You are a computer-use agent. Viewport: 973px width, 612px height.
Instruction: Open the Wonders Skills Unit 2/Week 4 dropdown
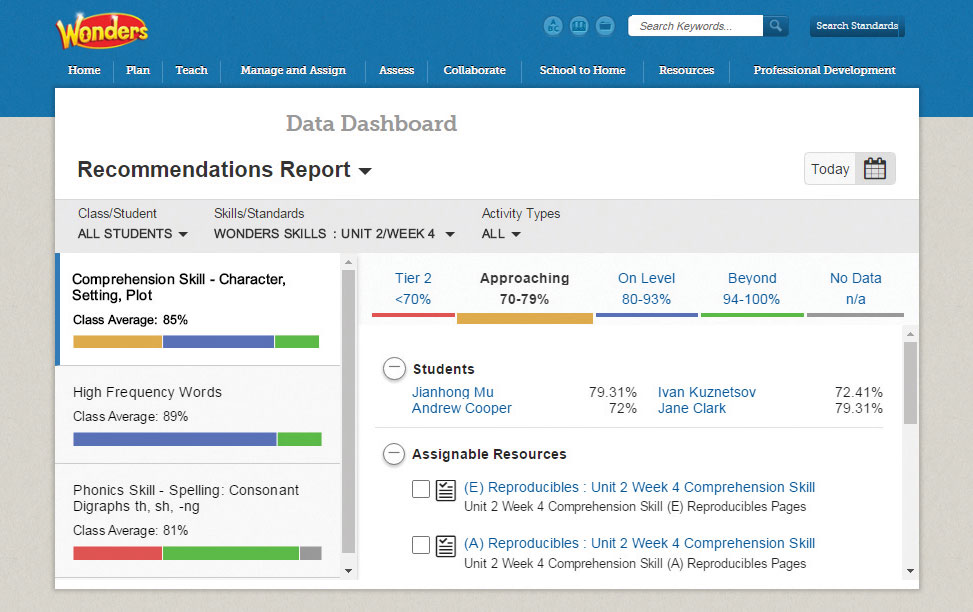[334, 234]
